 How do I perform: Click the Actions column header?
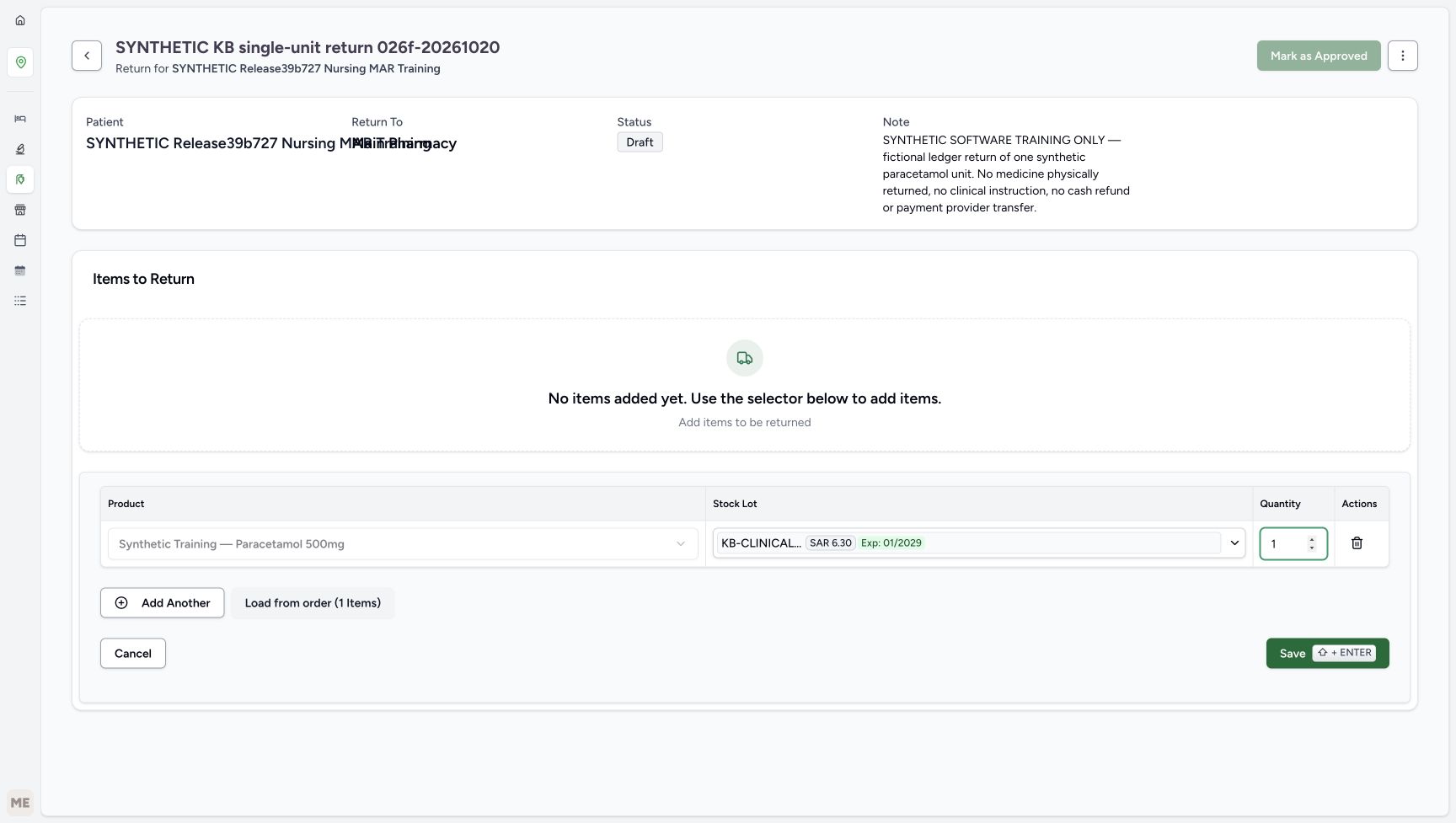1359,504
